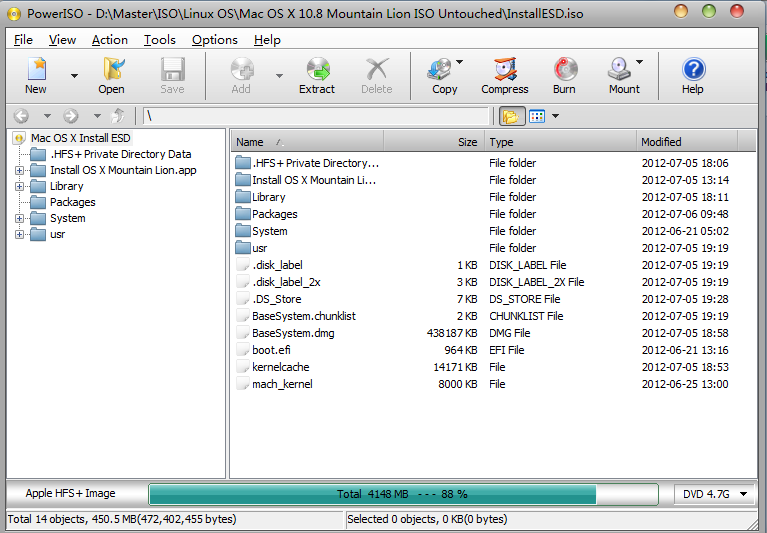This screenshot has height=533, width=767.
Task: Select Packages folder in tree
Action: (x=72, y=202)
